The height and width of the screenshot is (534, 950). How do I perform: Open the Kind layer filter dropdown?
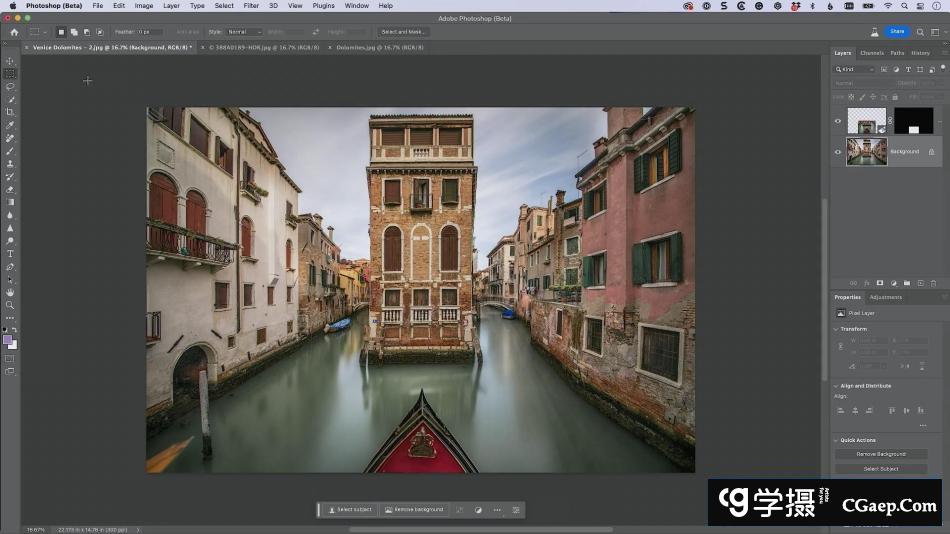(x=857, y=69)
